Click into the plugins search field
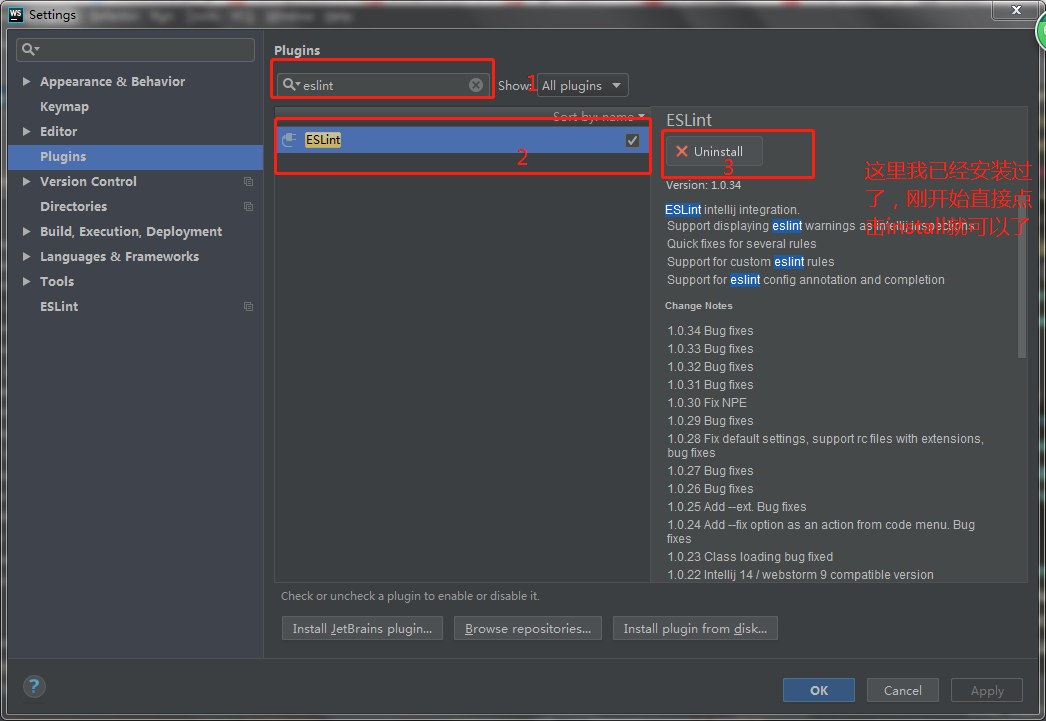 pyautogui.click(x=383, y=85)
